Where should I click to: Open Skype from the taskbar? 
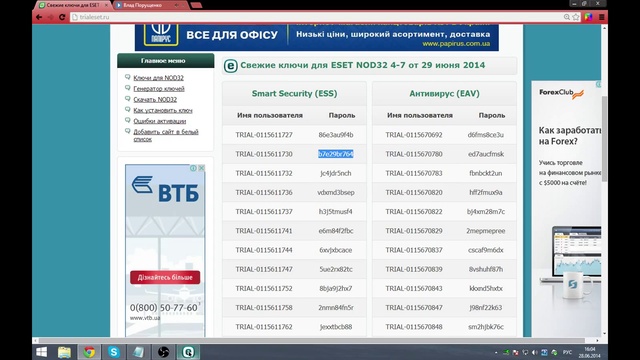coord(114,352)
